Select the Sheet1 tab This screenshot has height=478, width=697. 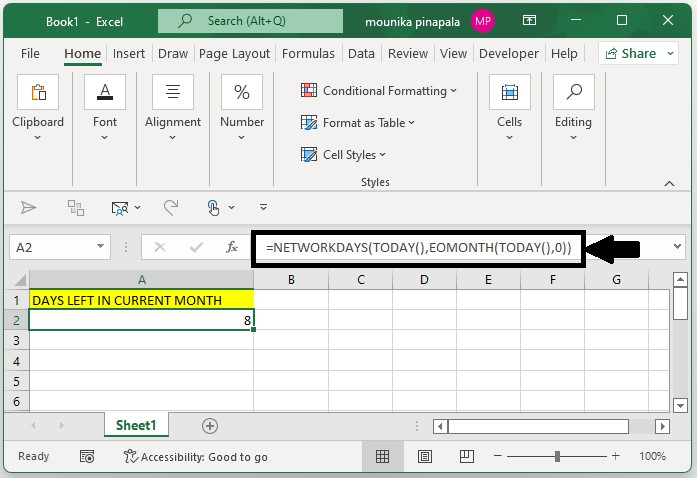(136, 426)
